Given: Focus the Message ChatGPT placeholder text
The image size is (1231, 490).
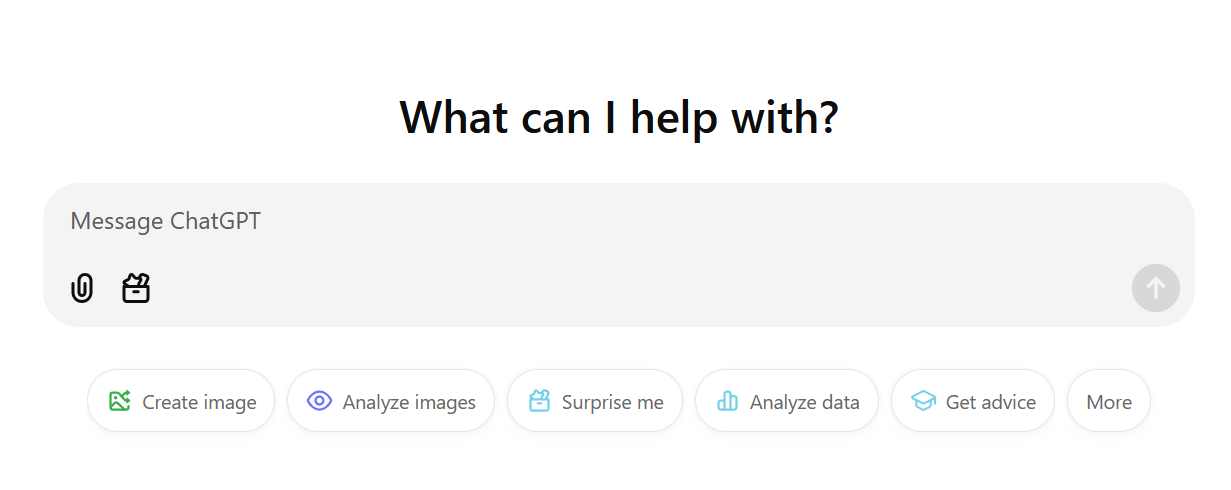Looking at the screenshot, I should pos(165,221).
